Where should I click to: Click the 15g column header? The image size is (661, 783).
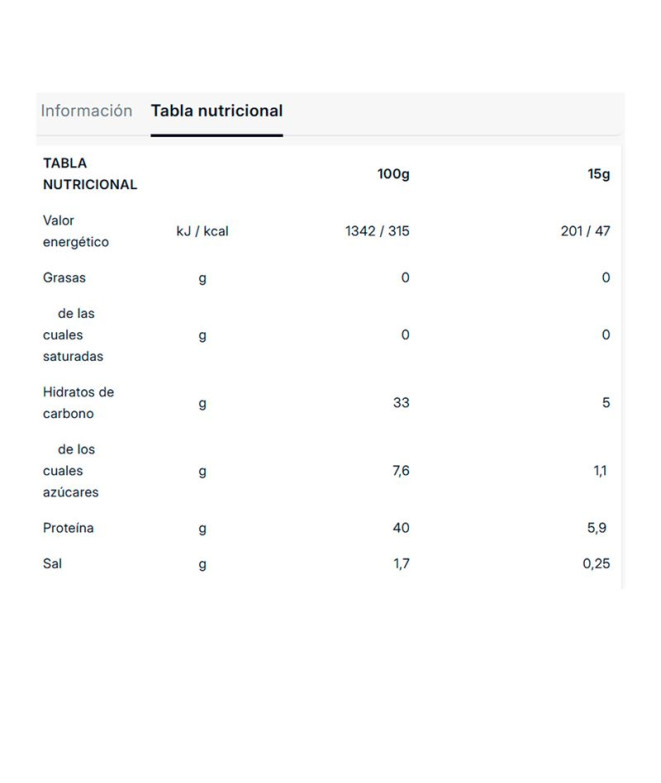pyautogui.click(x=599, y=174)
